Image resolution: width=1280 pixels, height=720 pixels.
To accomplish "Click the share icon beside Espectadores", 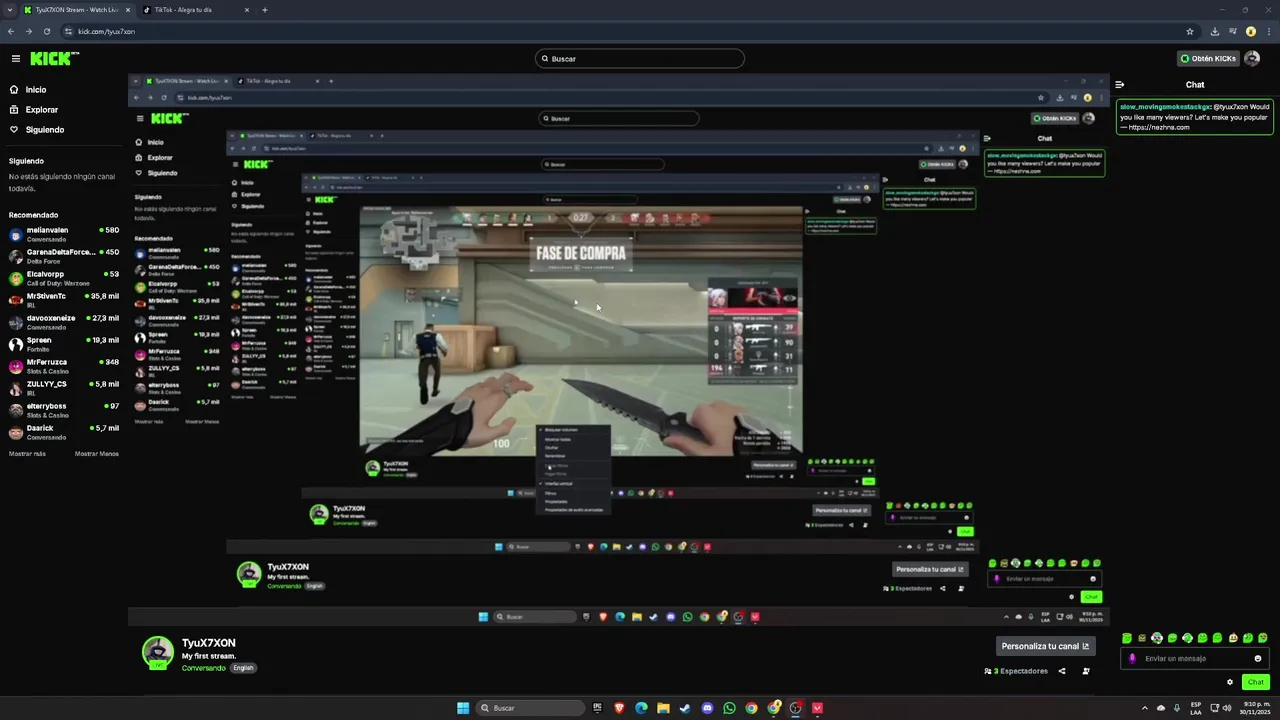I will (1062, 671).
